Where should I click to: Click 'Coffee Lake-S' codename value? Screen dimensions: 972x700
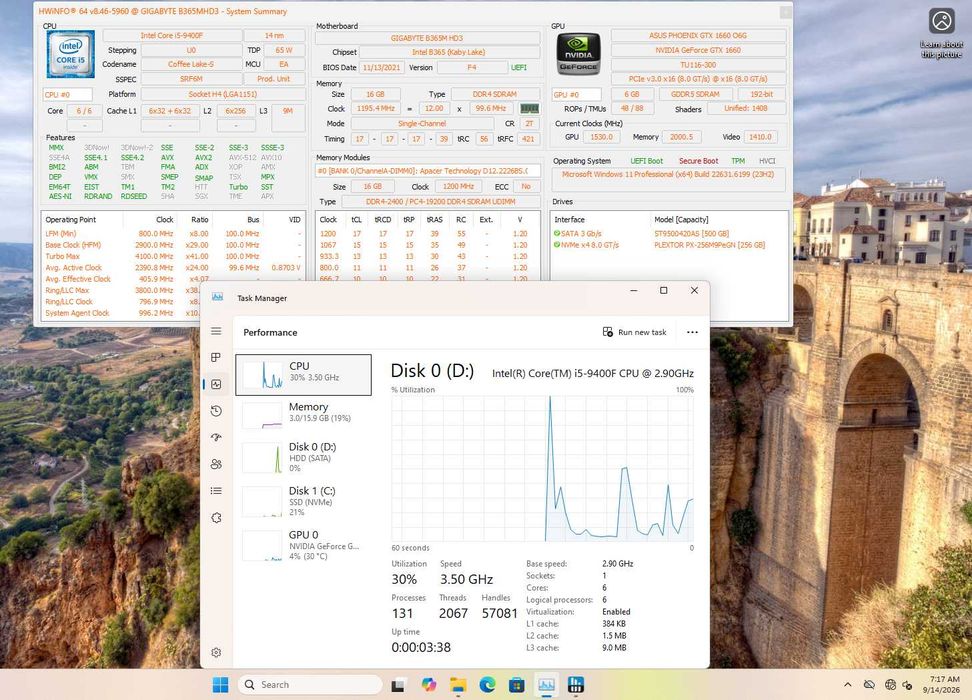click(x=190, y=64)
